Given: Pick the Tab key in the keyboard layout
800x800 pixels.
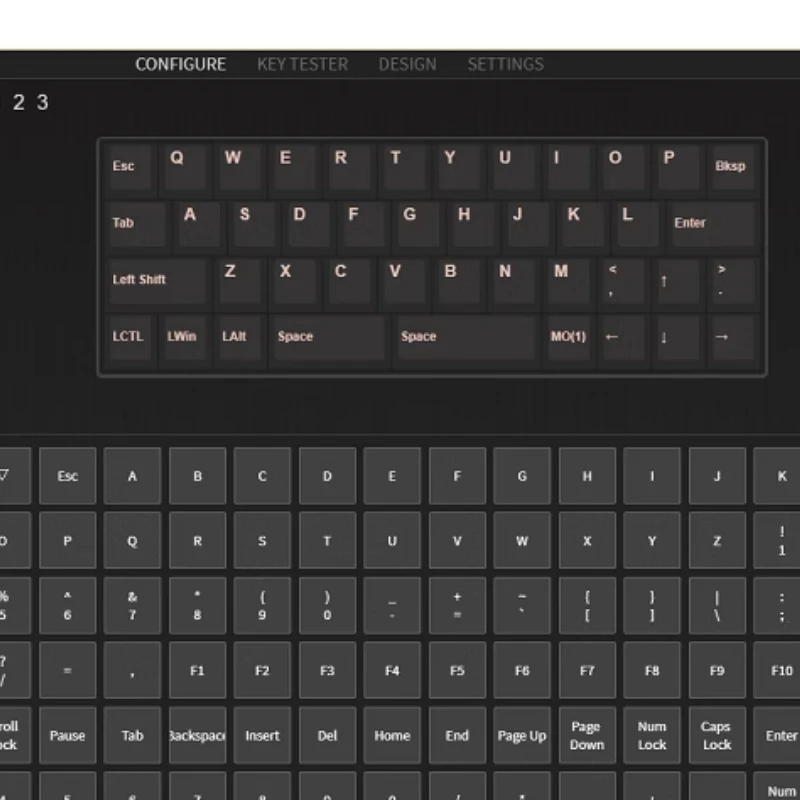Looking at the screenshot, I should point(137,224).
